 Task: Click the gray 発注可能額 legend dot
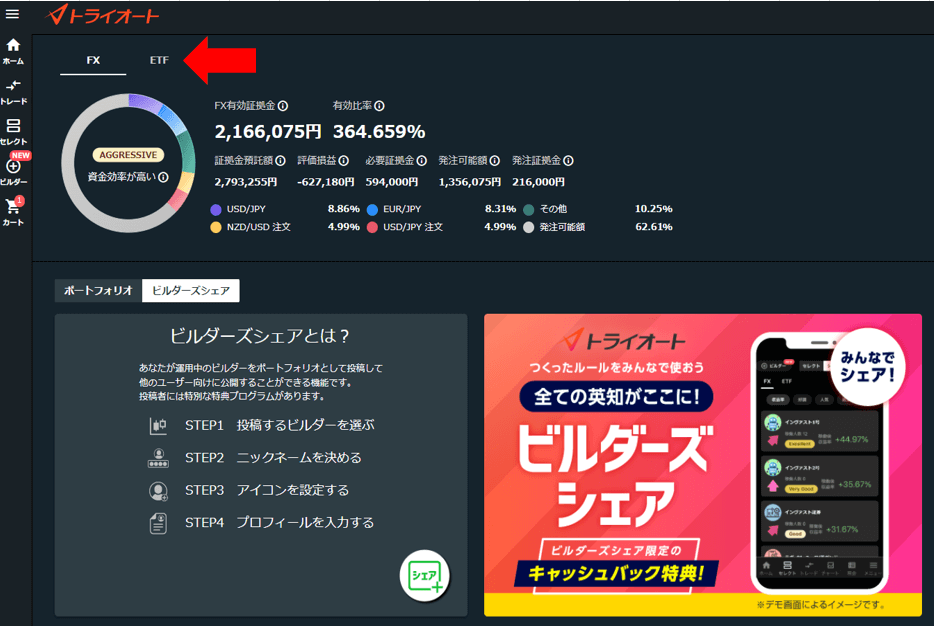(528, 228)
